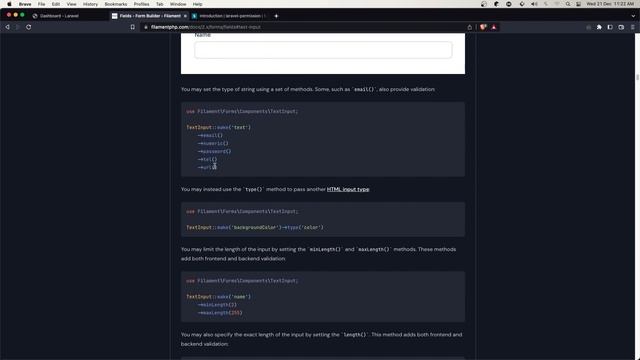Click the Name text input field
Image resolution: width=640 pixels, height=360 pixels.
pos(323,50)
